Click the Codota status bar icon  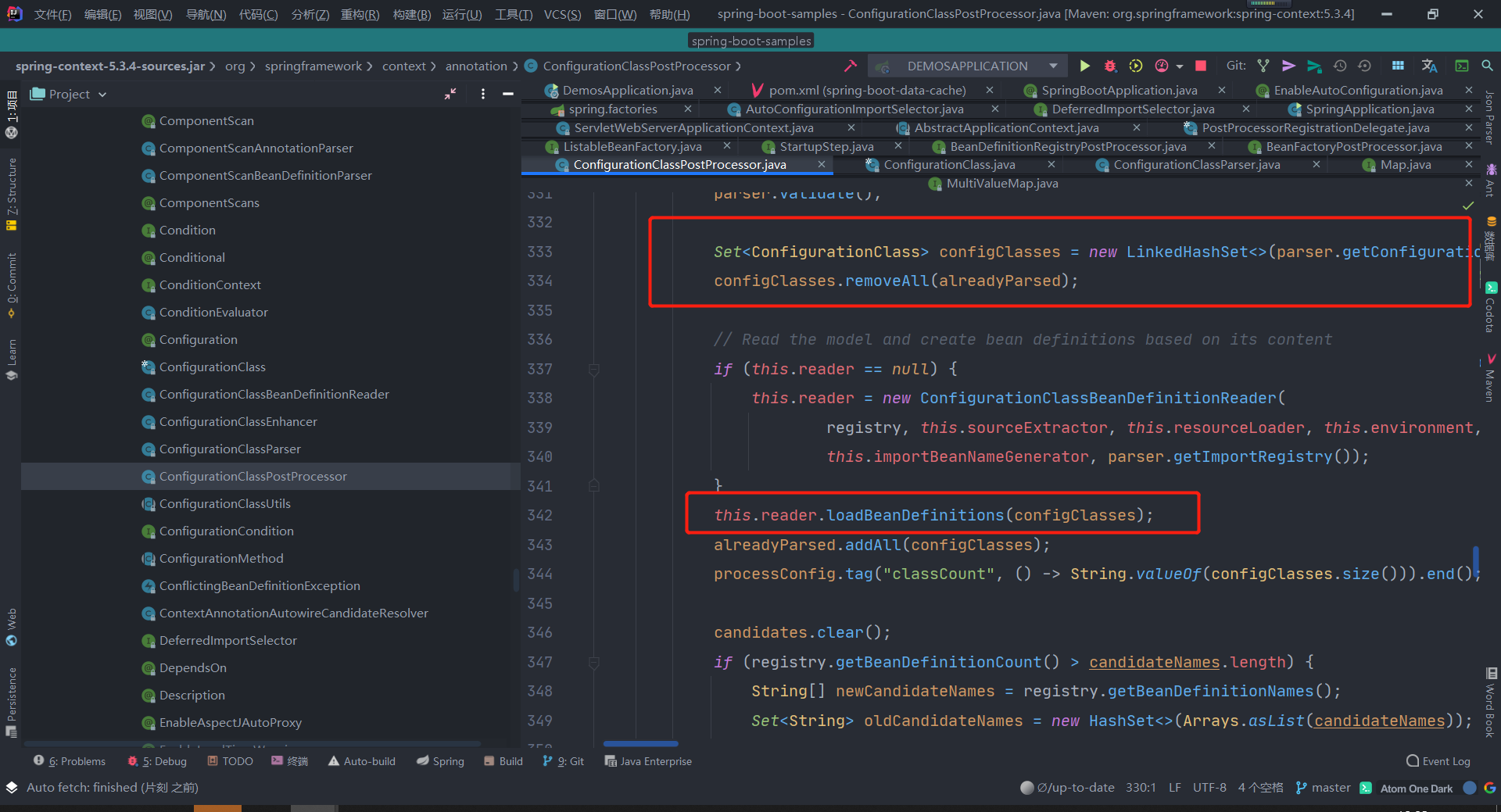1366,788
